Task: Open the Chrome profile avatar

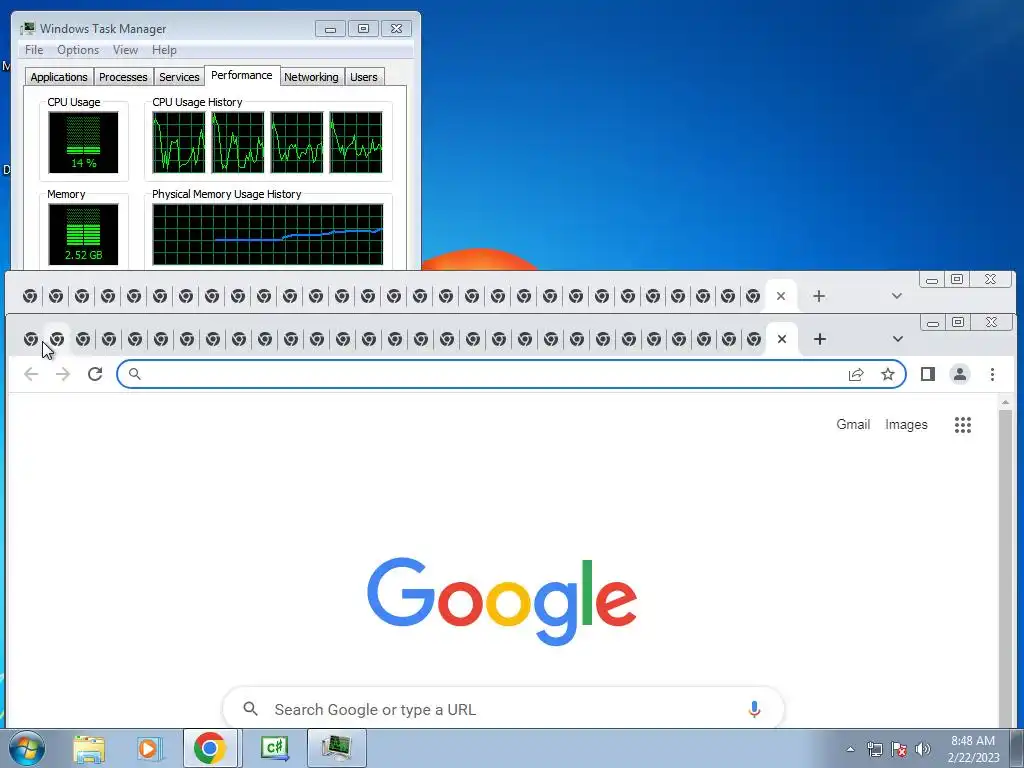Action: [960, 374]
